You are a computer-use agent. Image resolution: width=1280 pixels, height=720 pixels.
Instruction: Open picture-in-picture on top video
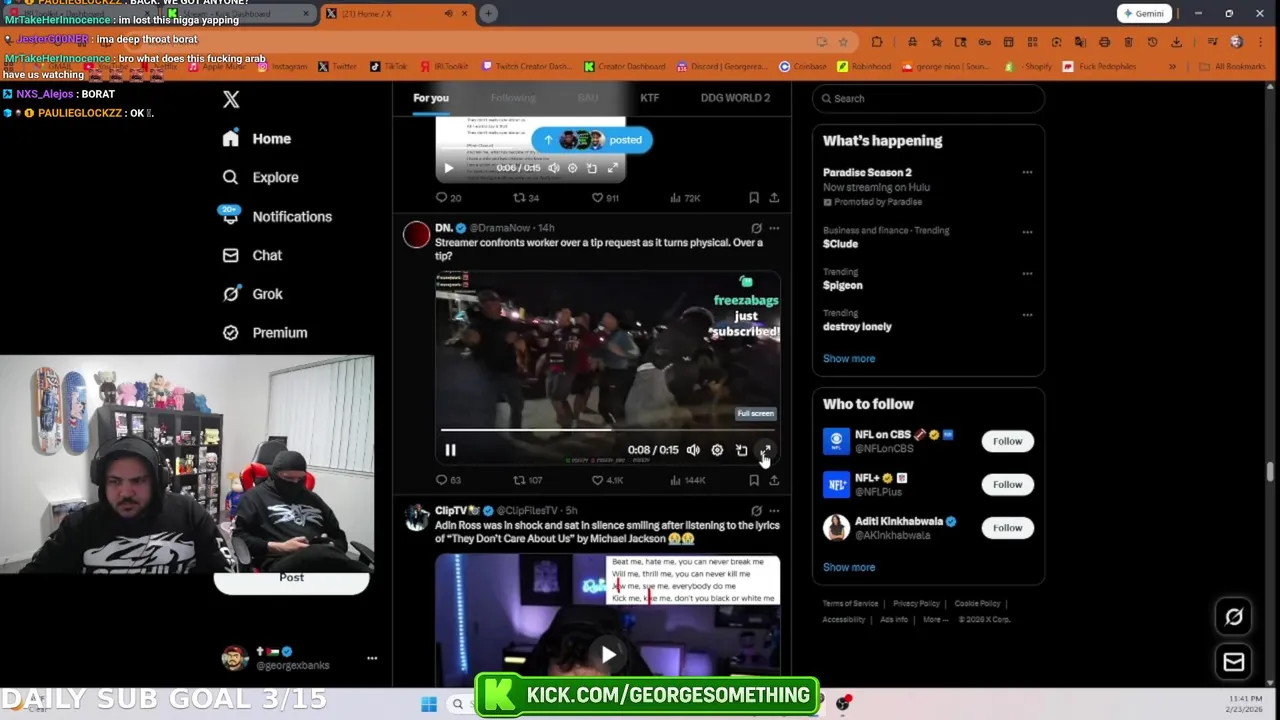click(x=592, y=168)
